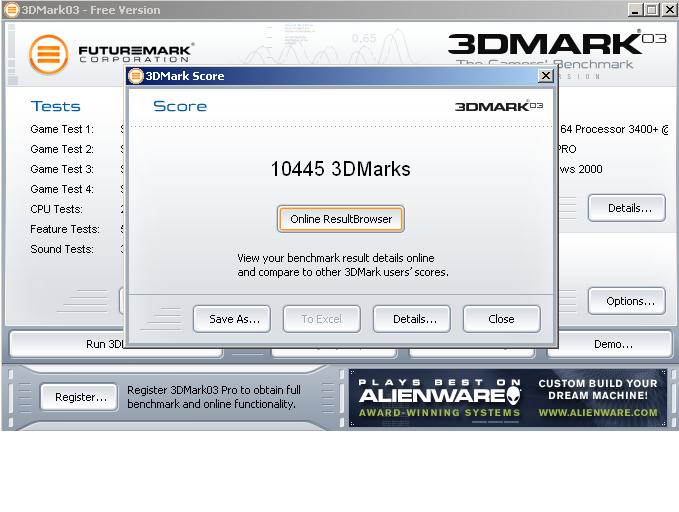Image resolution: width=679 pixels, height=512 pixels.
Task: Close the 3DMark03 main window
Action: click(669, 10)
